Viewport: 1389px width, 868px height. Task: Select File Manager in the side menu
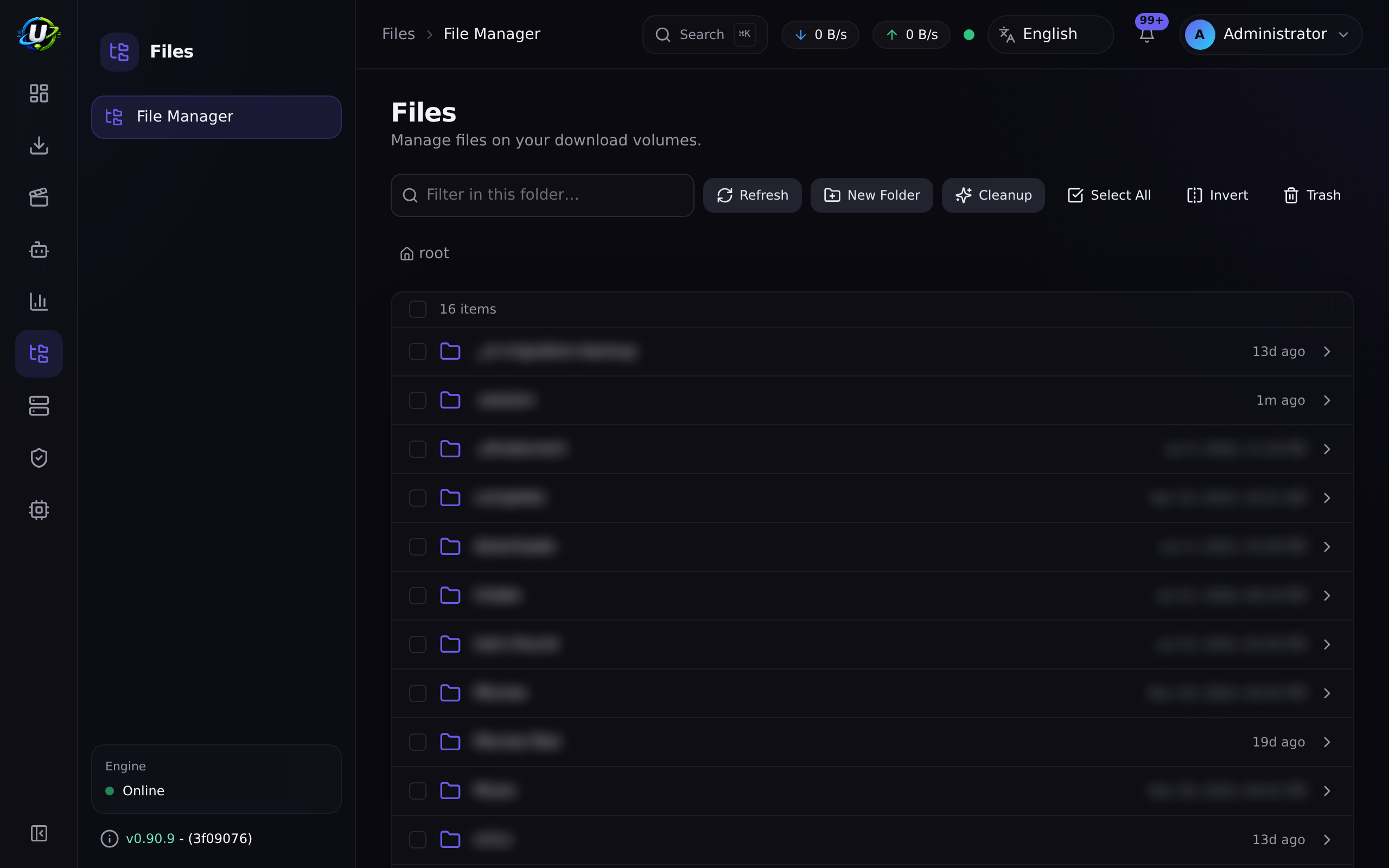[216, 117]
